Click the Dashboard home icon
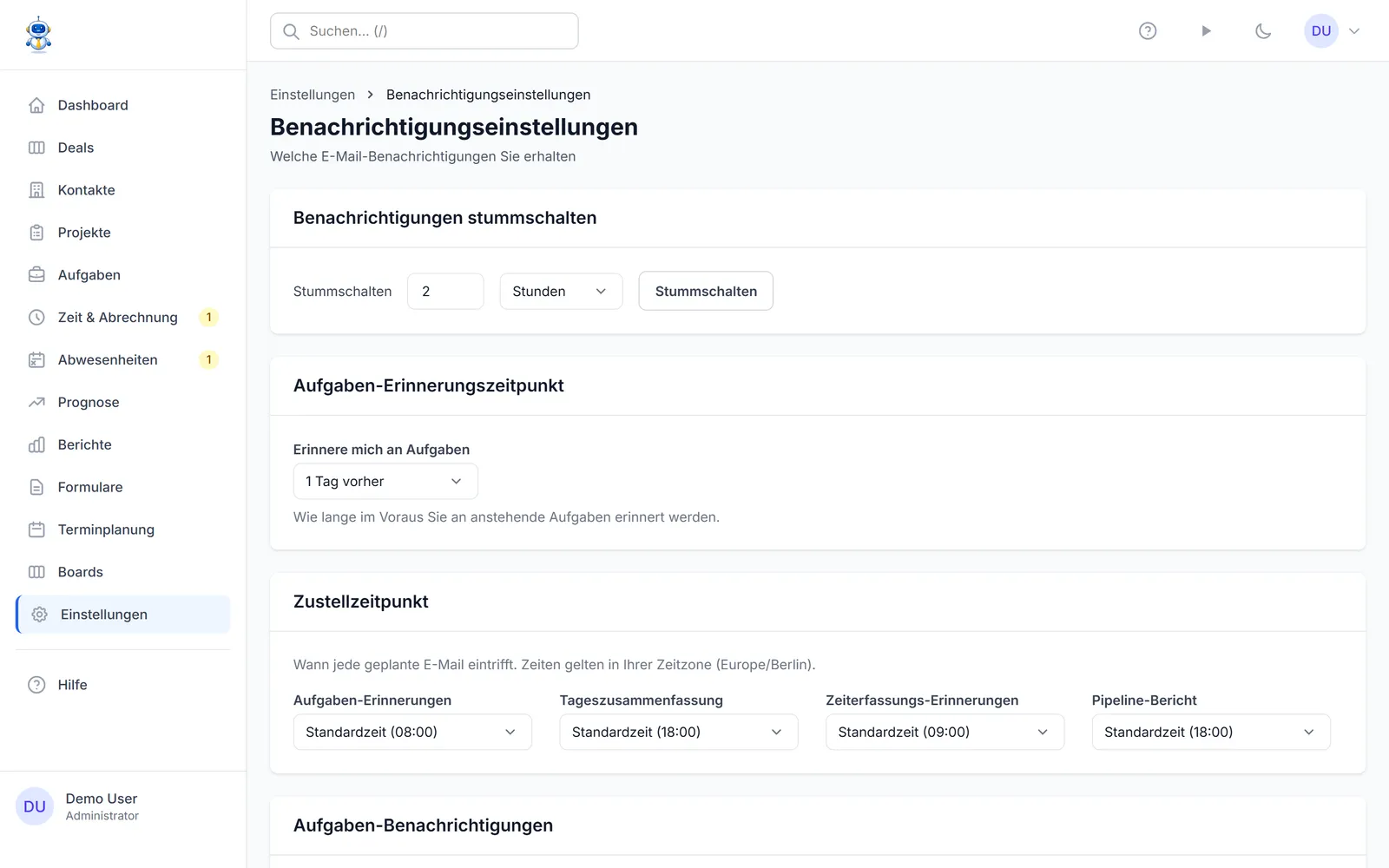Viewport: 1389px width, 868px height. (36, 105)
